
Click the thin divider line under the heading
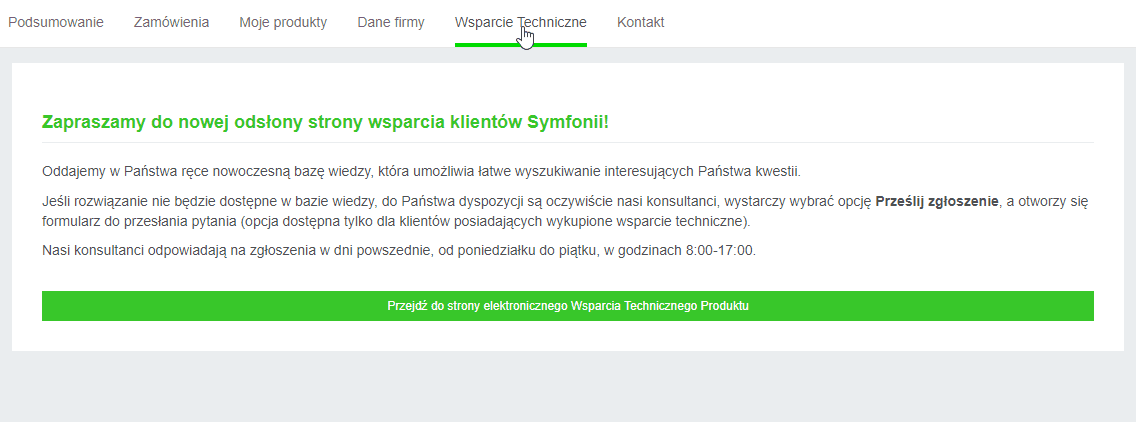point(568,142)
